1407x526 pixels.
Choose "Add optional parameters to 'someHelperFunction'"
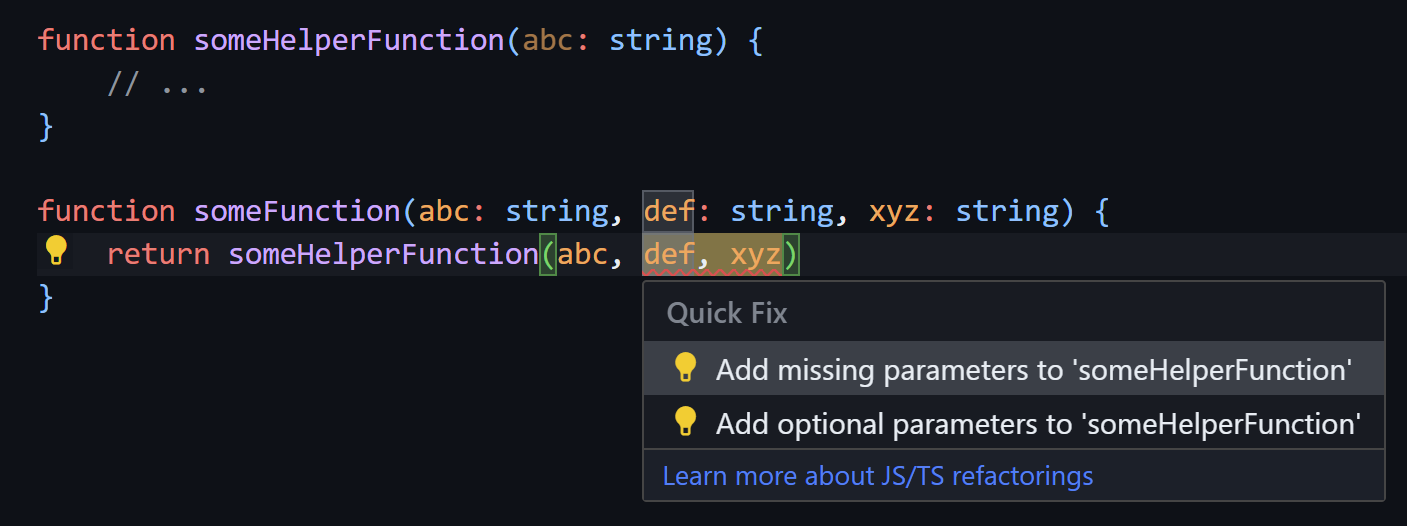tap(1037, 424)
